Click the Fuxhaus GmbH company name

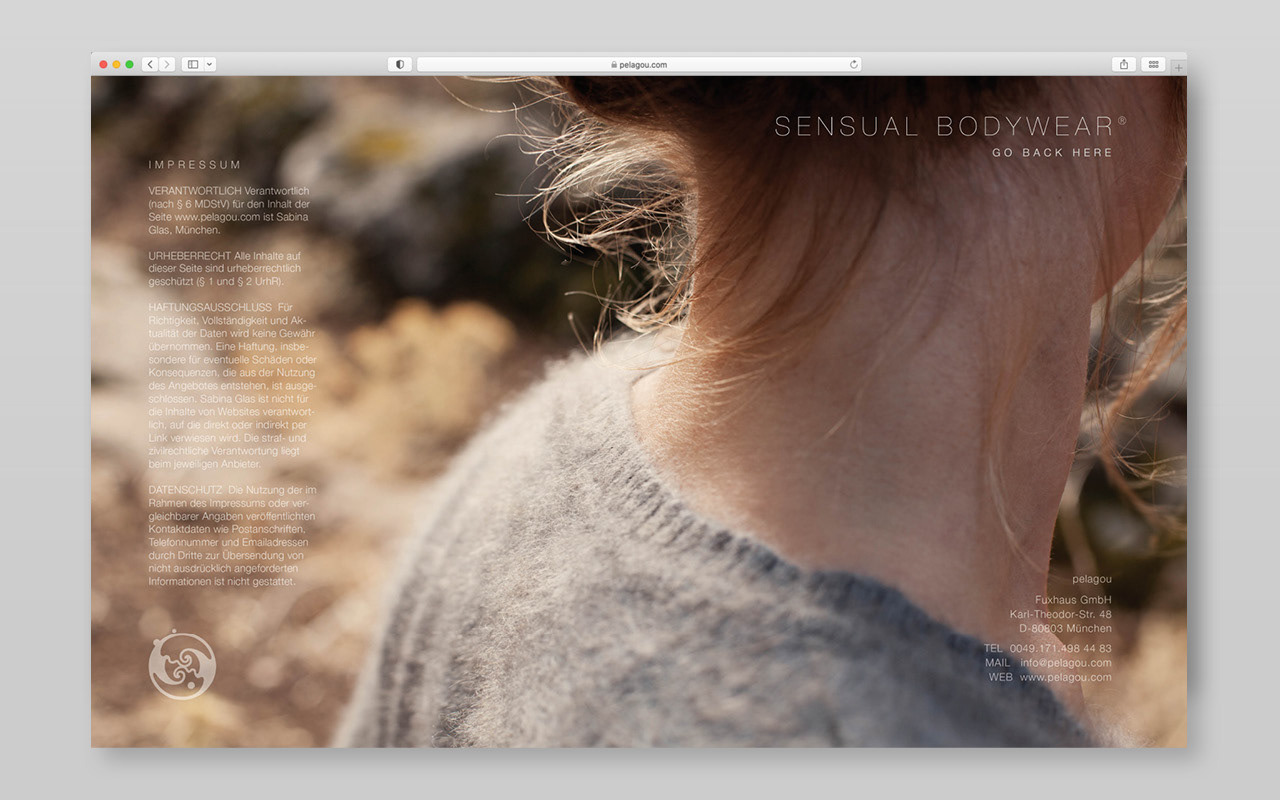coord(1073,600)
